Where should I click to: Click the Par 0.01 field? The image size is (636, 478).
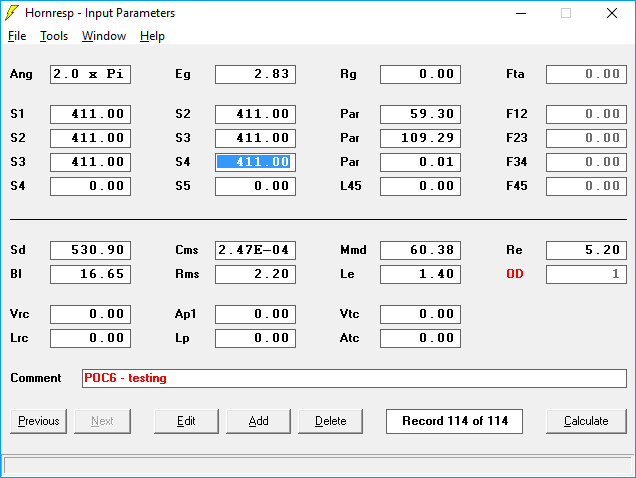[420, 162]
